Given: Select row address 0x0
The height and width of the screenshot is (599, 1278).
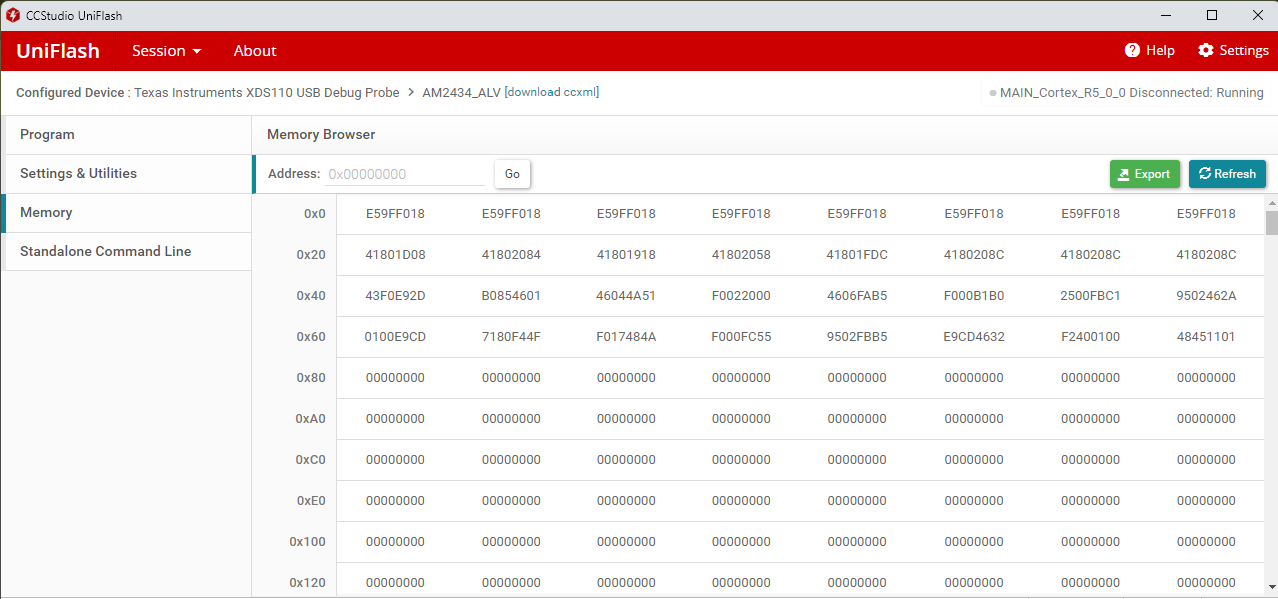Looking at the screenshot, I should coord(315,214).
